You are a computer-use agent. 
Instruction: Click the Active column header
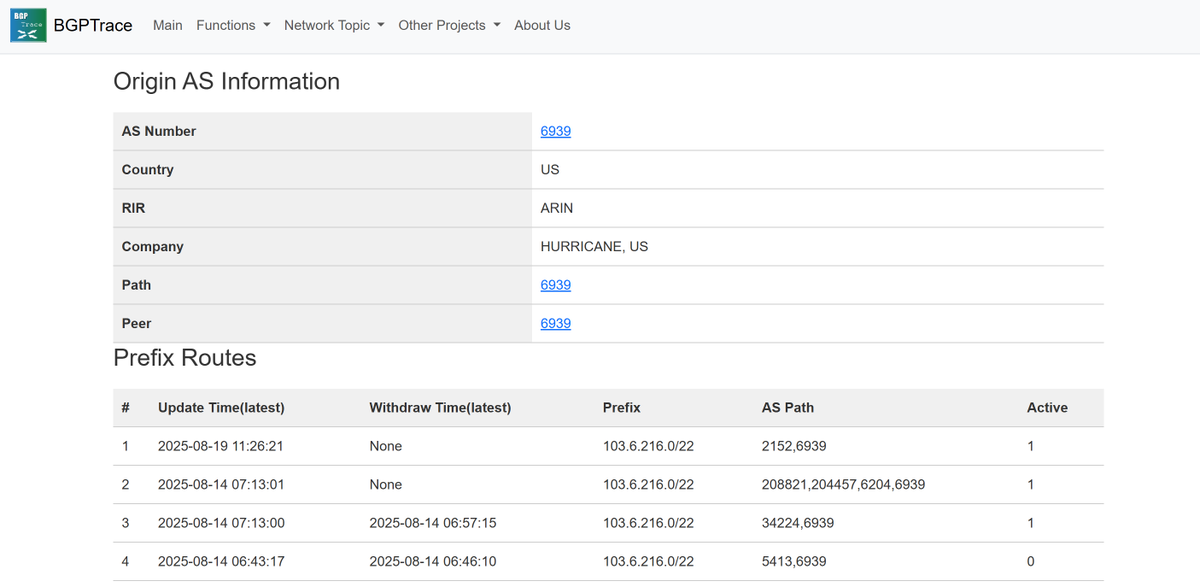(x=1047, y=408)
